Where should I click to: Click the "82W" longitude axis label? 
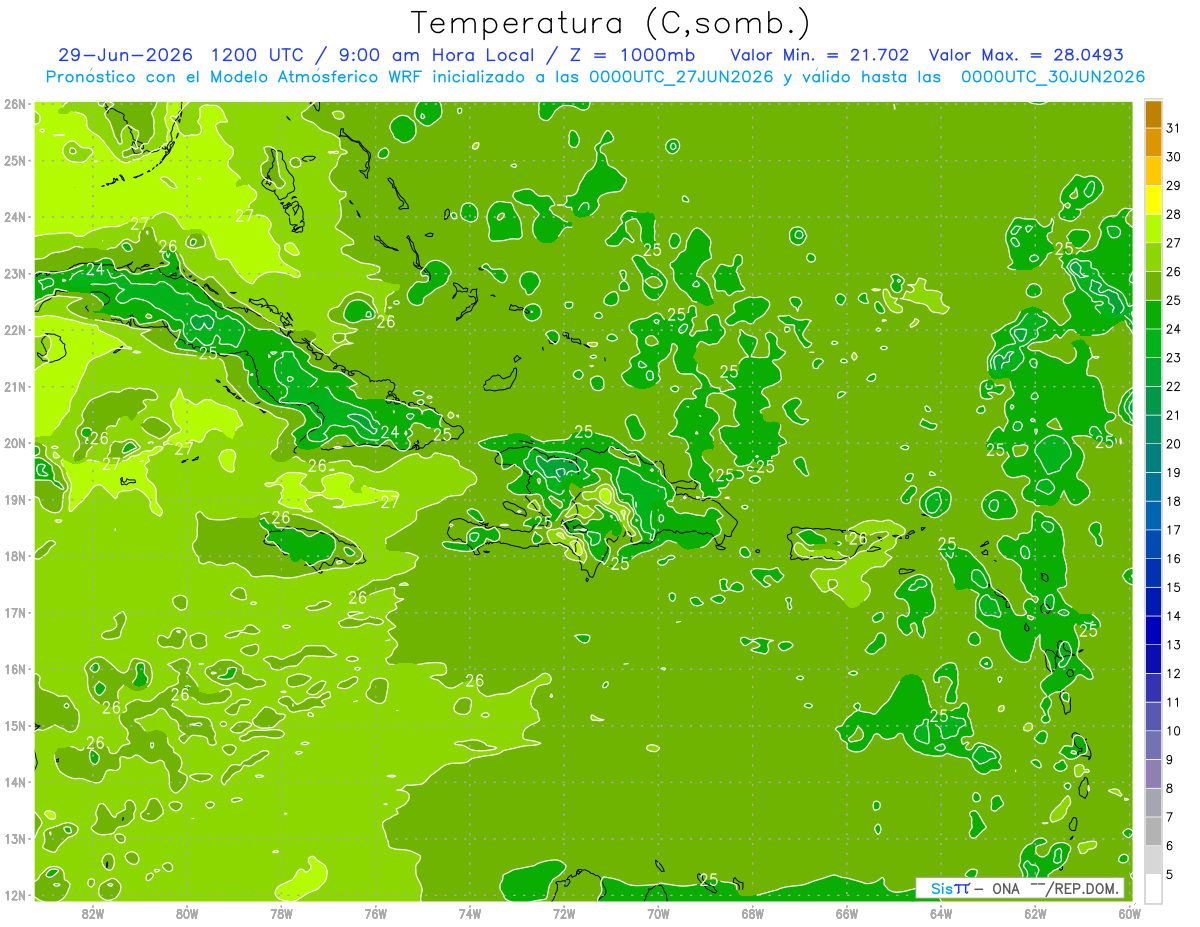point(92,913)
